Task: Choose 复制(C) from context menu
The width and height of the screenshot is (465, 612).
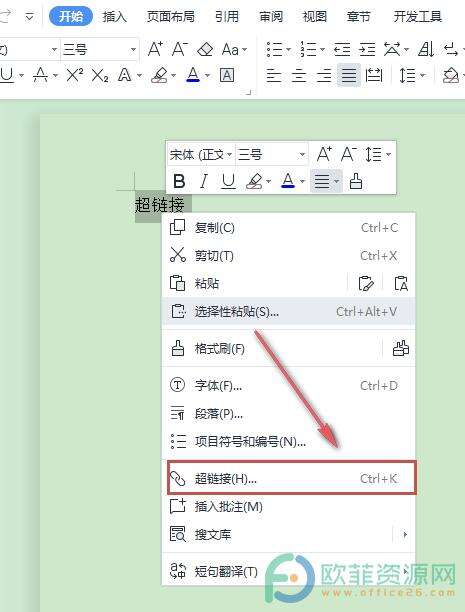Action: click(x=289, y=228)
